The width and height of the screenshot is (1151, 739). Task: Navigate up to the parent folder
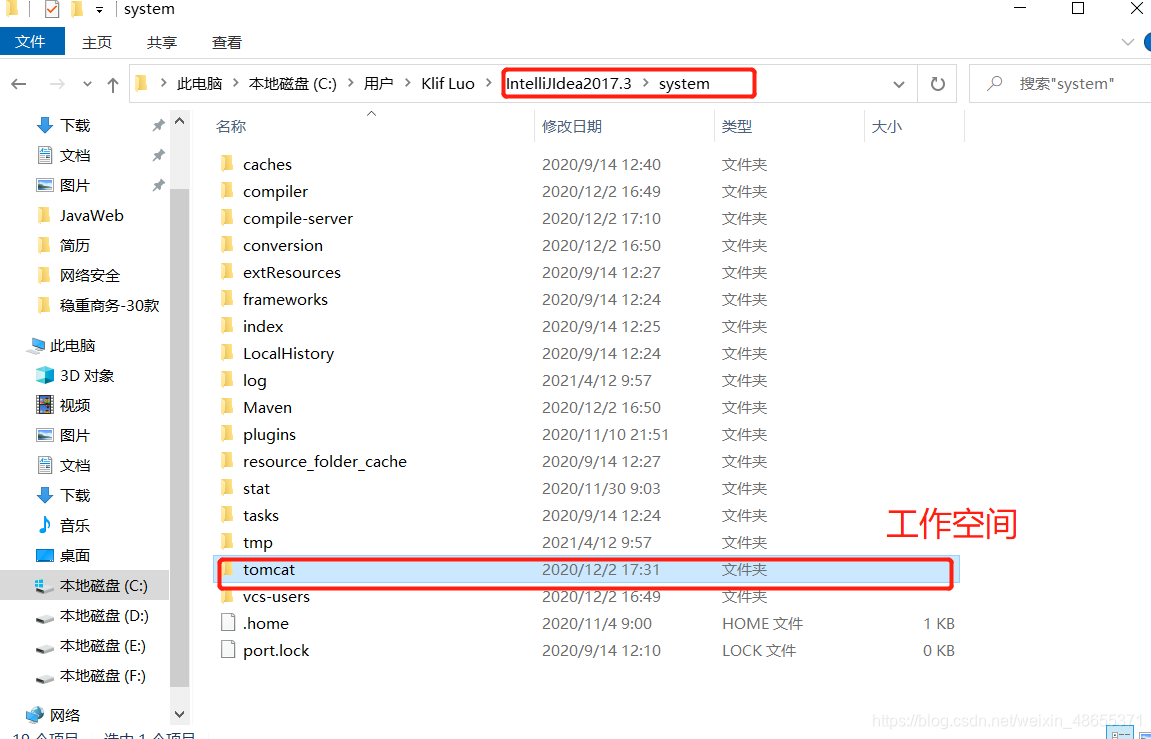pyautogui.click(x=113, y=84)
